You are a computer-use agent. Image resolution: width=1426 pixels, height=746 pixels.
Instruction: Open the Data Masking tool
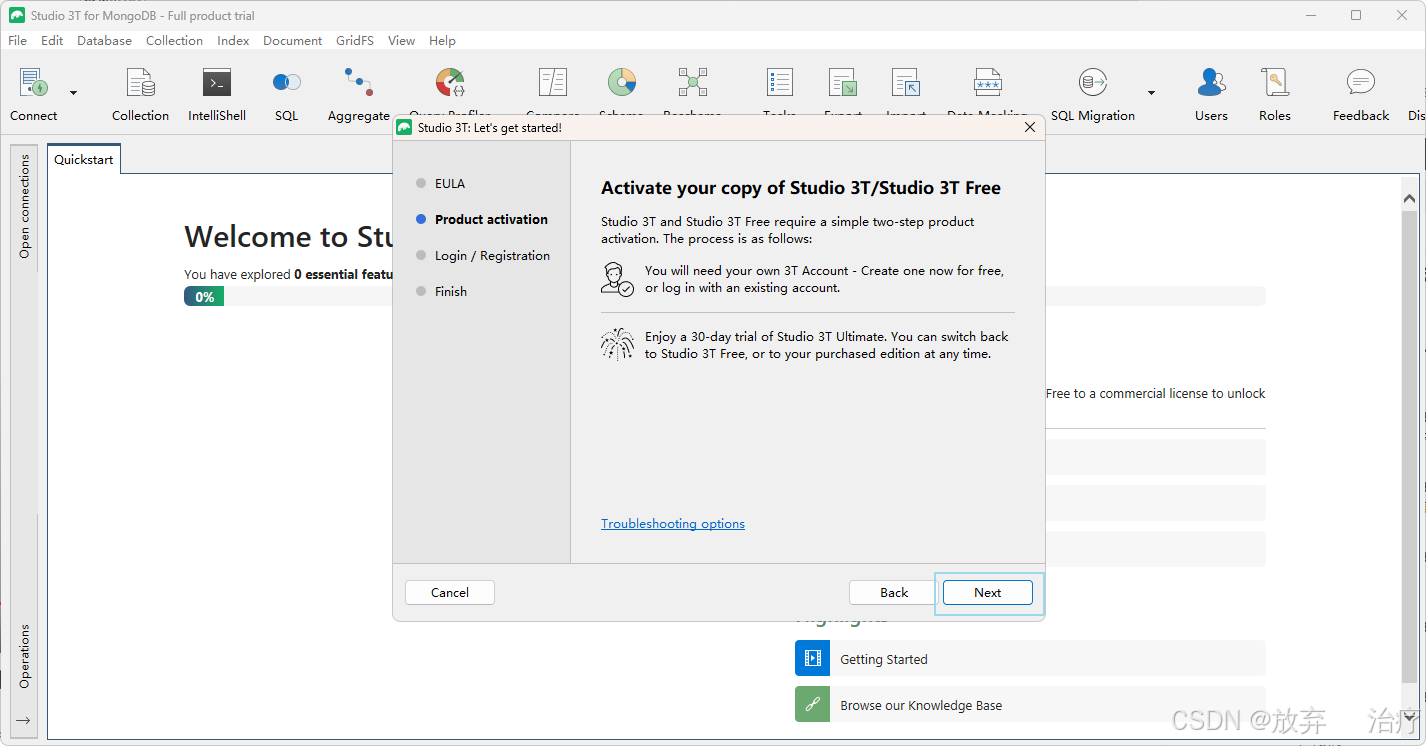click(987, 90)
